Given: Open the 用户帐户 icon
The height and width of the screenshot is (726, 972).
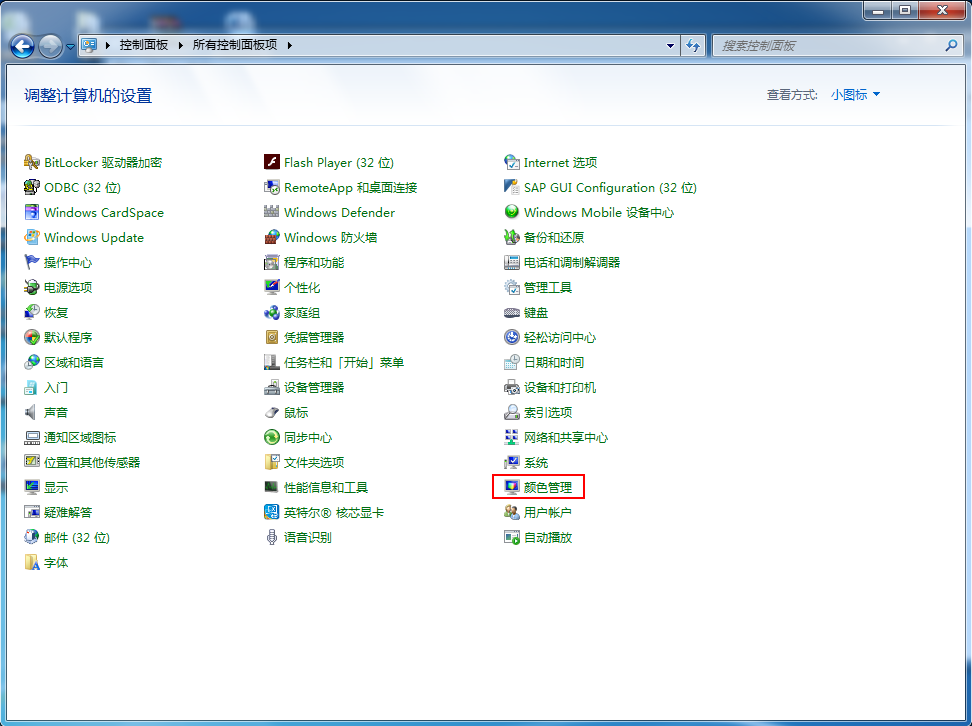Looking at the screenshot, I should (511, 512).
